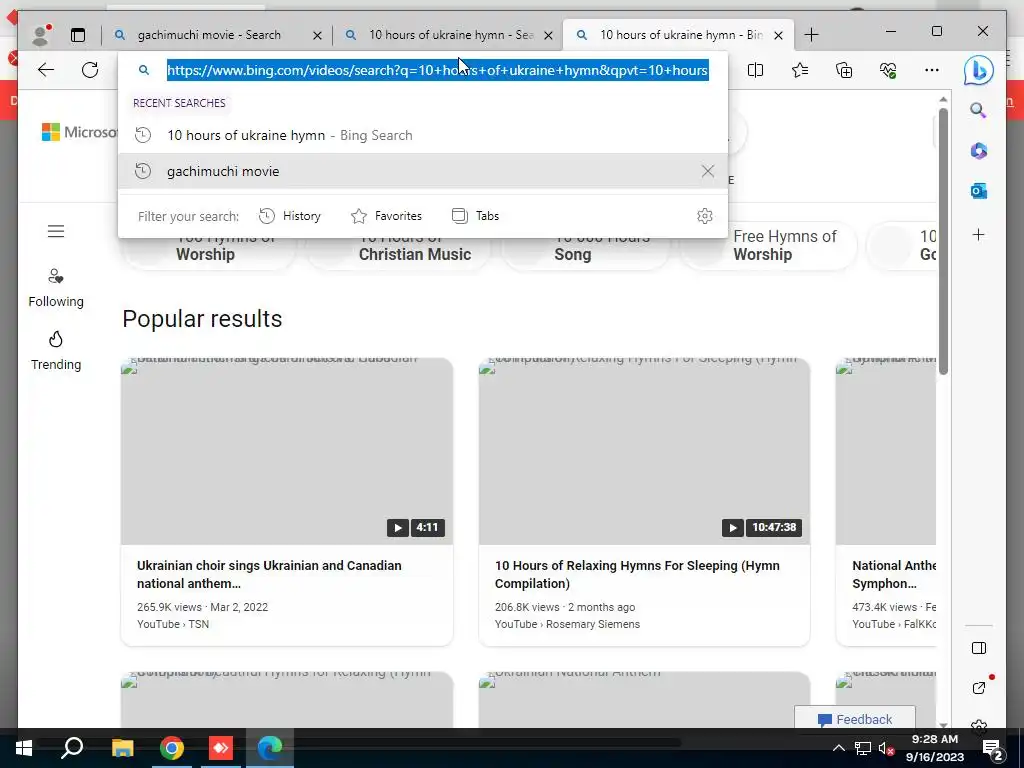Screen dimensions: 1024x768
Task: Play the 4:11 video button
Action: [397, 528]
